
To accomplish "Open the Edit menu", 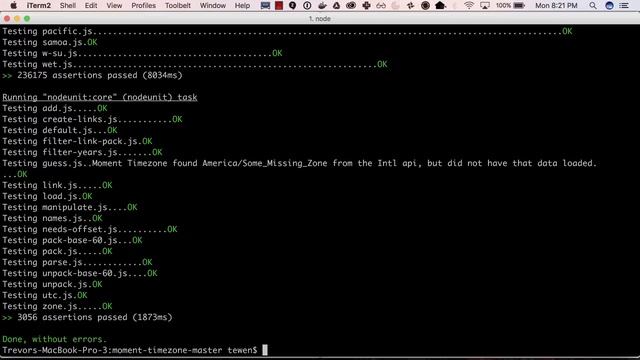I will pyautogui.click(x=91, y=5).
